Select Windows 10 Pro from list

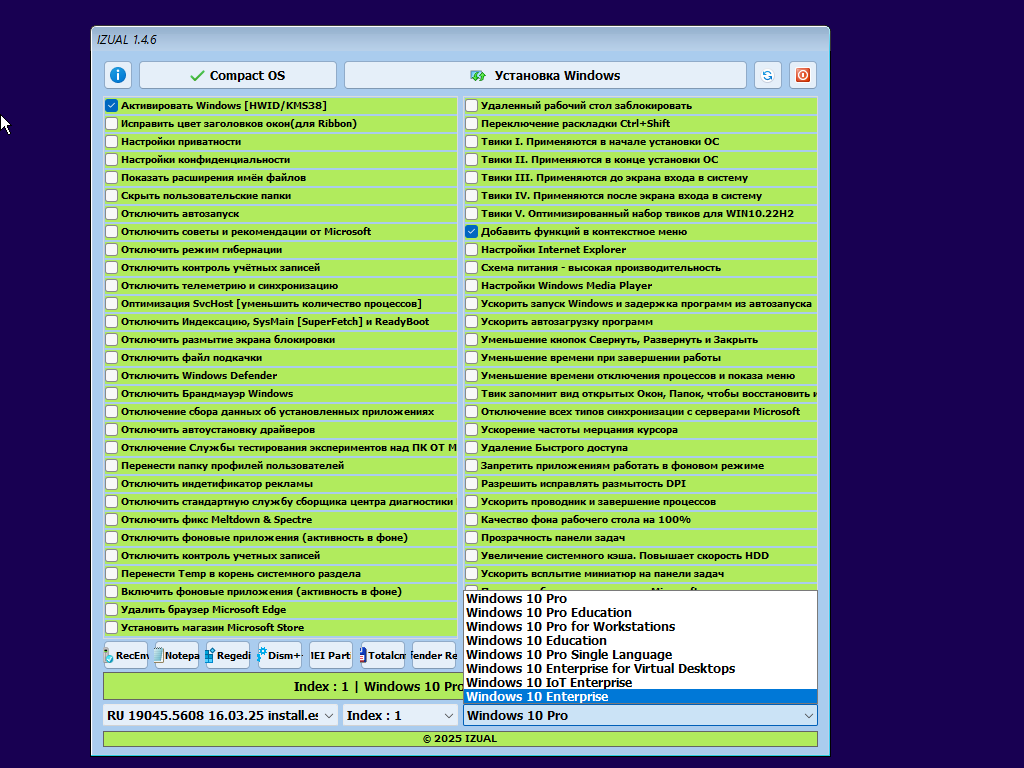[640, 598]
